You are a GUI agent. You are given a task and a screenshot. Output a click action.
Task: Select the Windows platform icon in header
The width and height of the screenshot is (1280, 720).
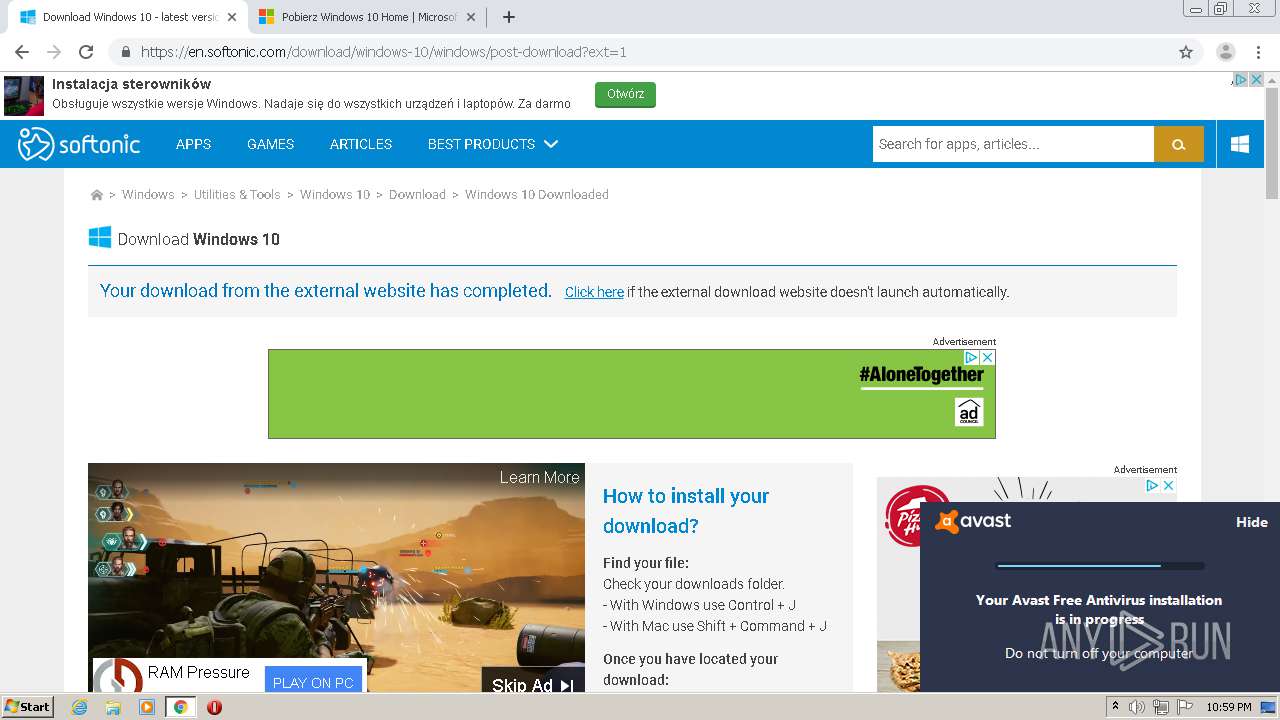click(1240, 144)
